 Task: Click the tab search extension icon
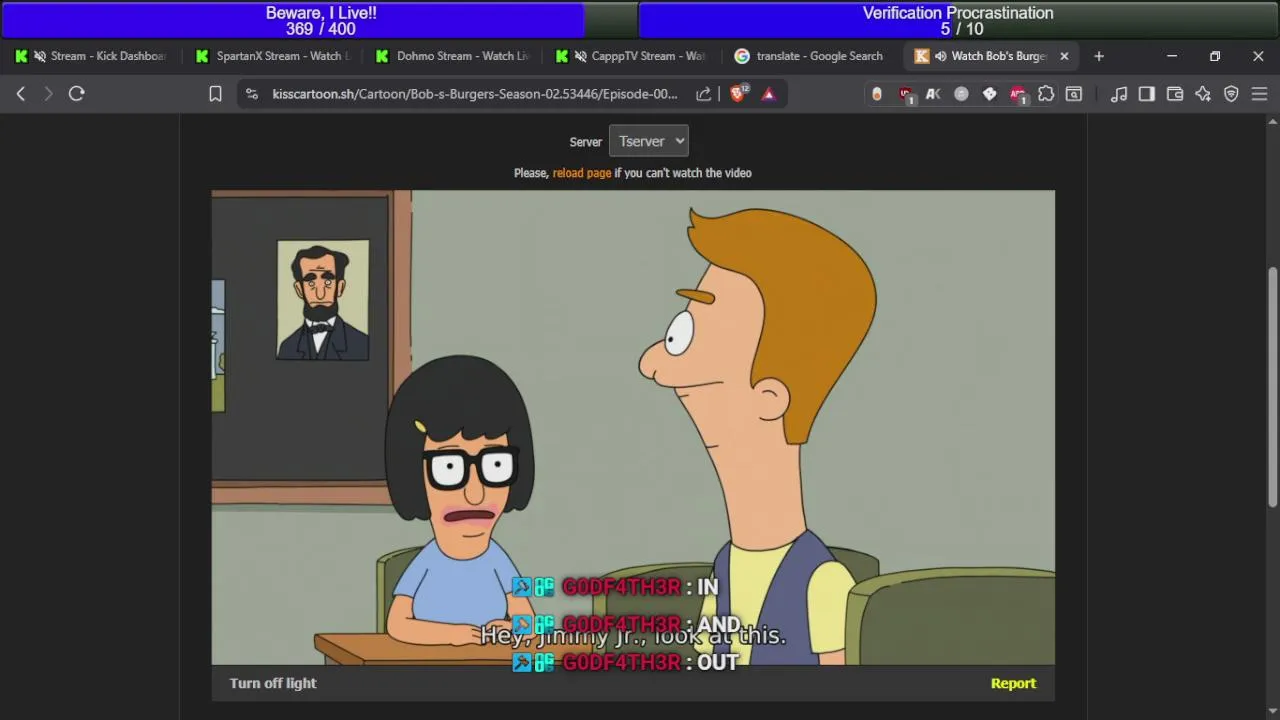(x=1074, y=94)
